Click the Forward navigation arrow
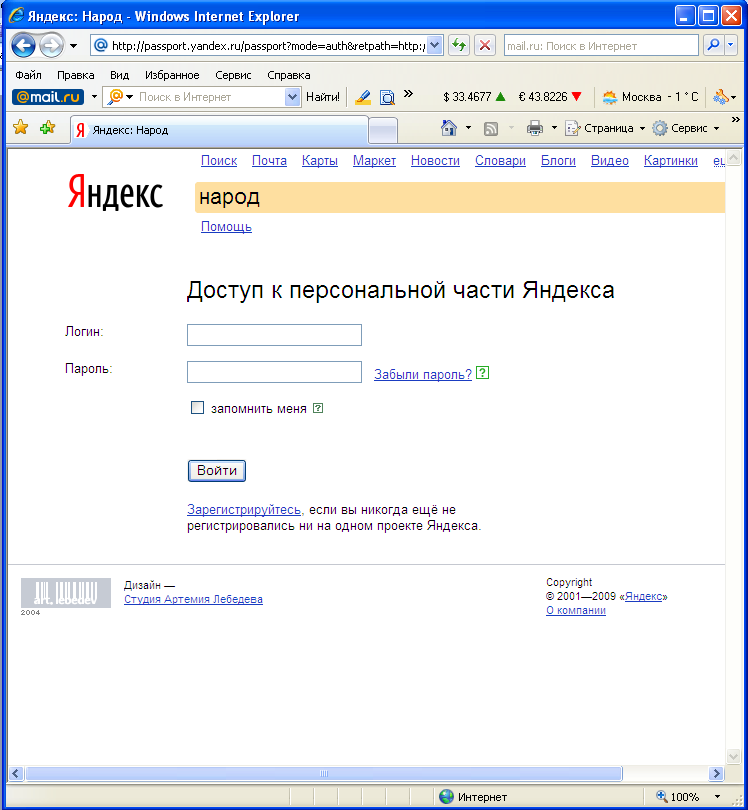Image resolution: width=748 pixels, height=810 pixels. pos(51,45)
